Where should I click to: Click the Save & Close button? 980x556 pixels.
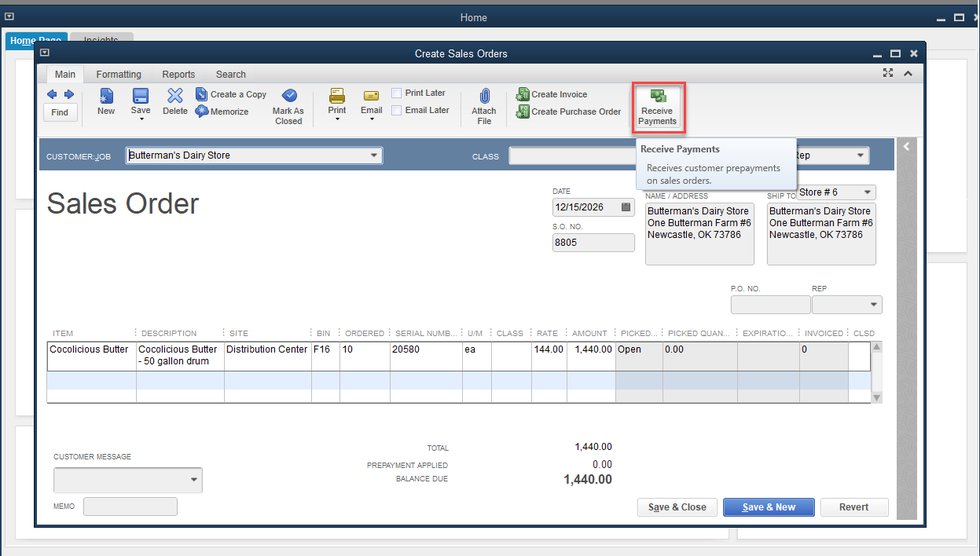click(x=677, y=507)
